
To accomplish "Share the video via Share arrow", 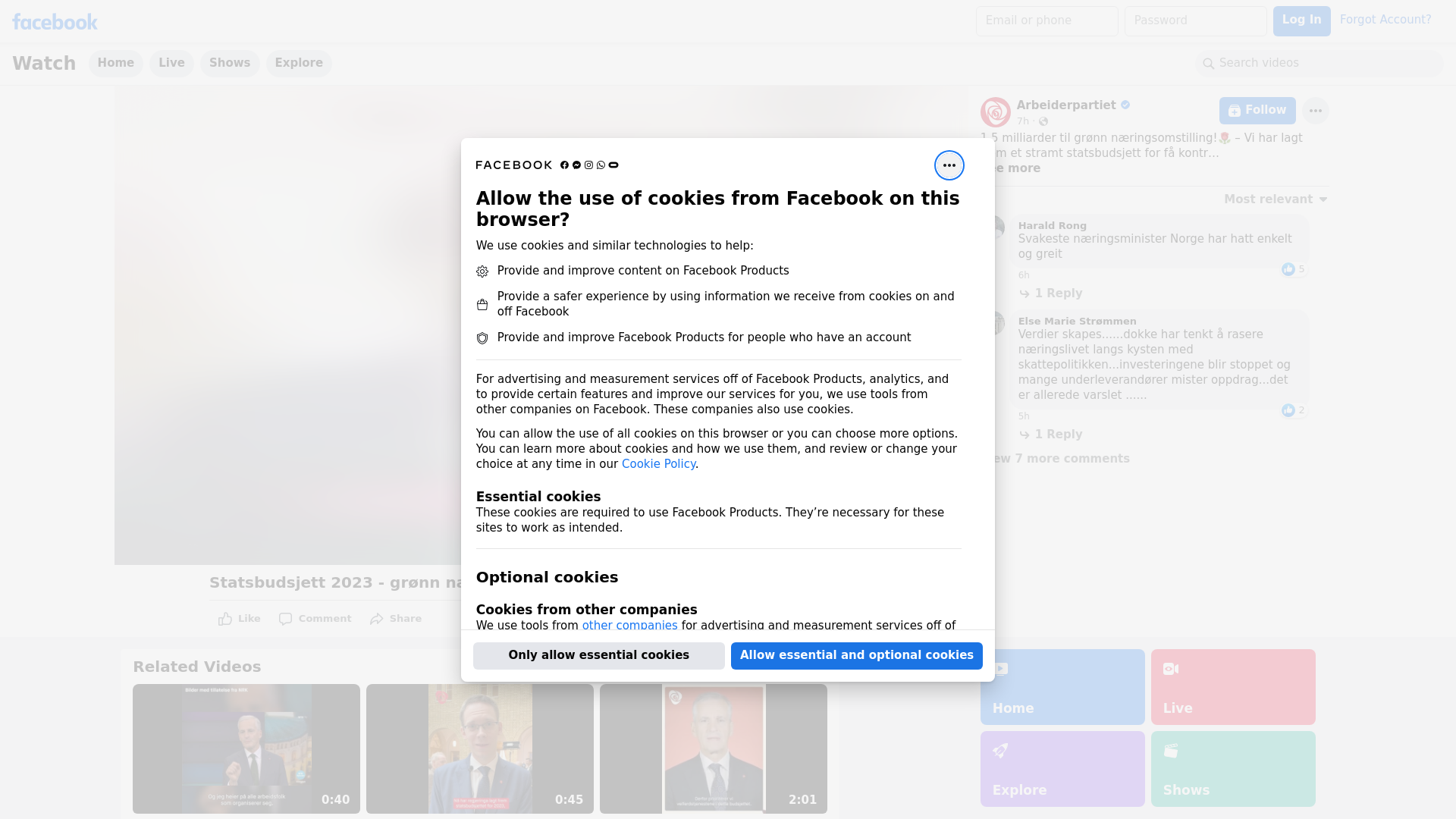I will point(395,619).
